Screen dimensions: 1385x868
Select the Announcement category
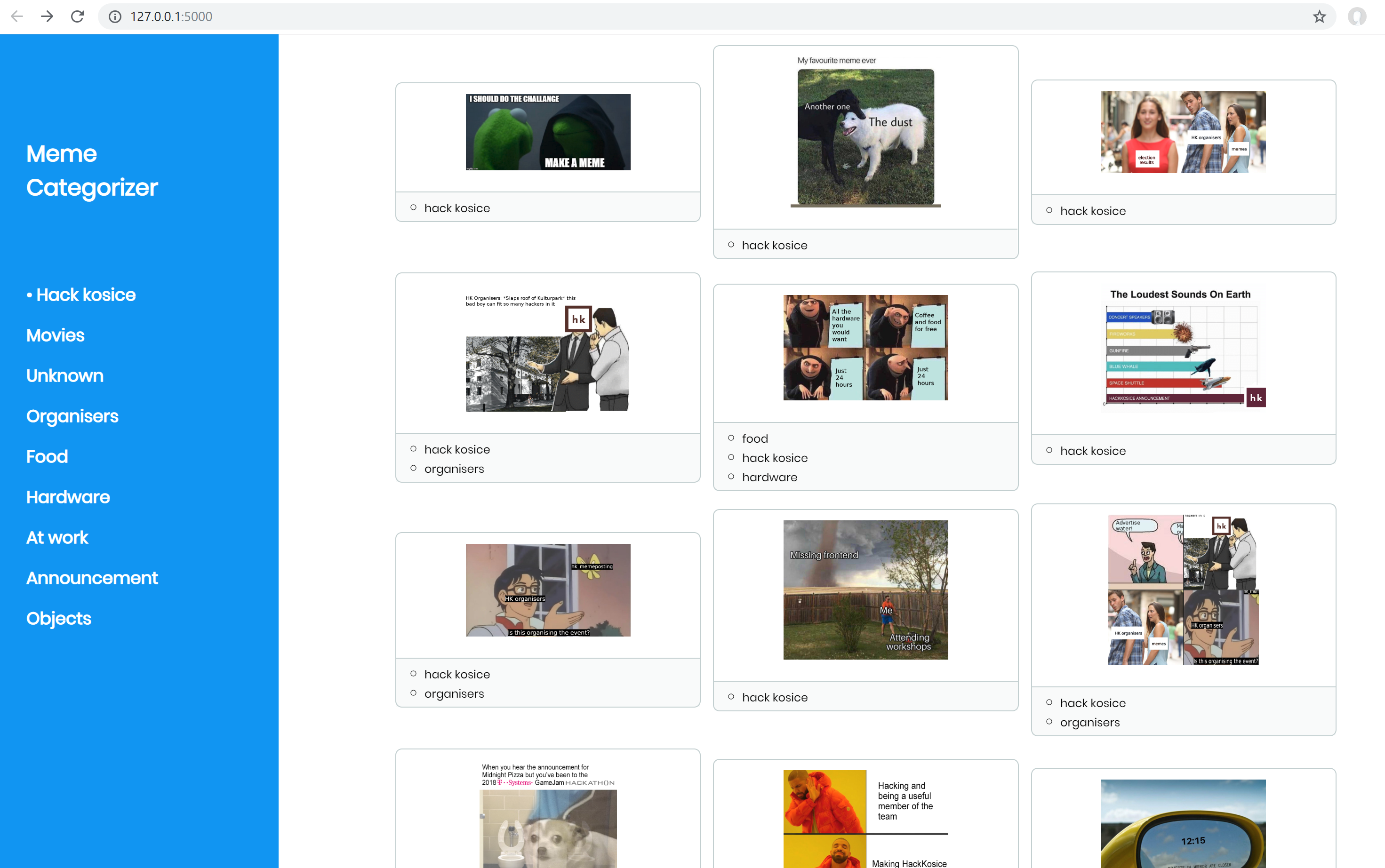click(92, 578)
